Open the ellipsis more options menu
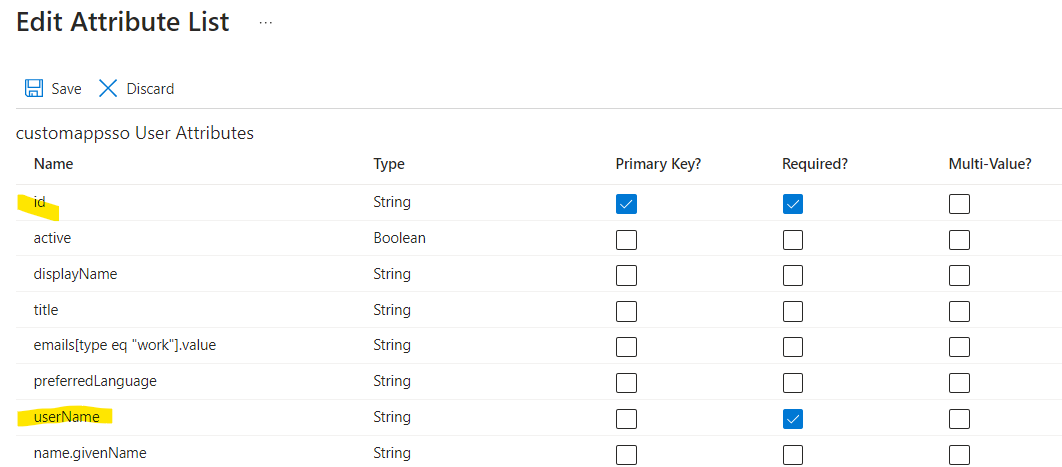Image resolution: width=1062 pixels, height=467 pixels. tap(266, 22)
